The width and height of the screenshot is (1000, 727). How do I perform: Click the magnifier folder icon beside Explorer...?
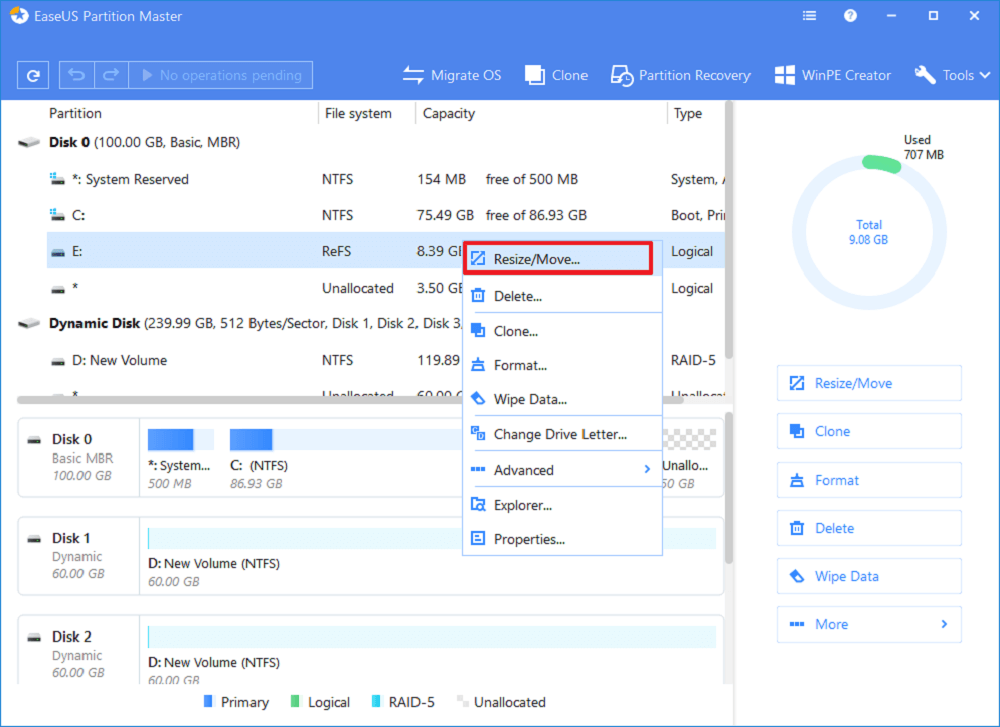[478, 505]
